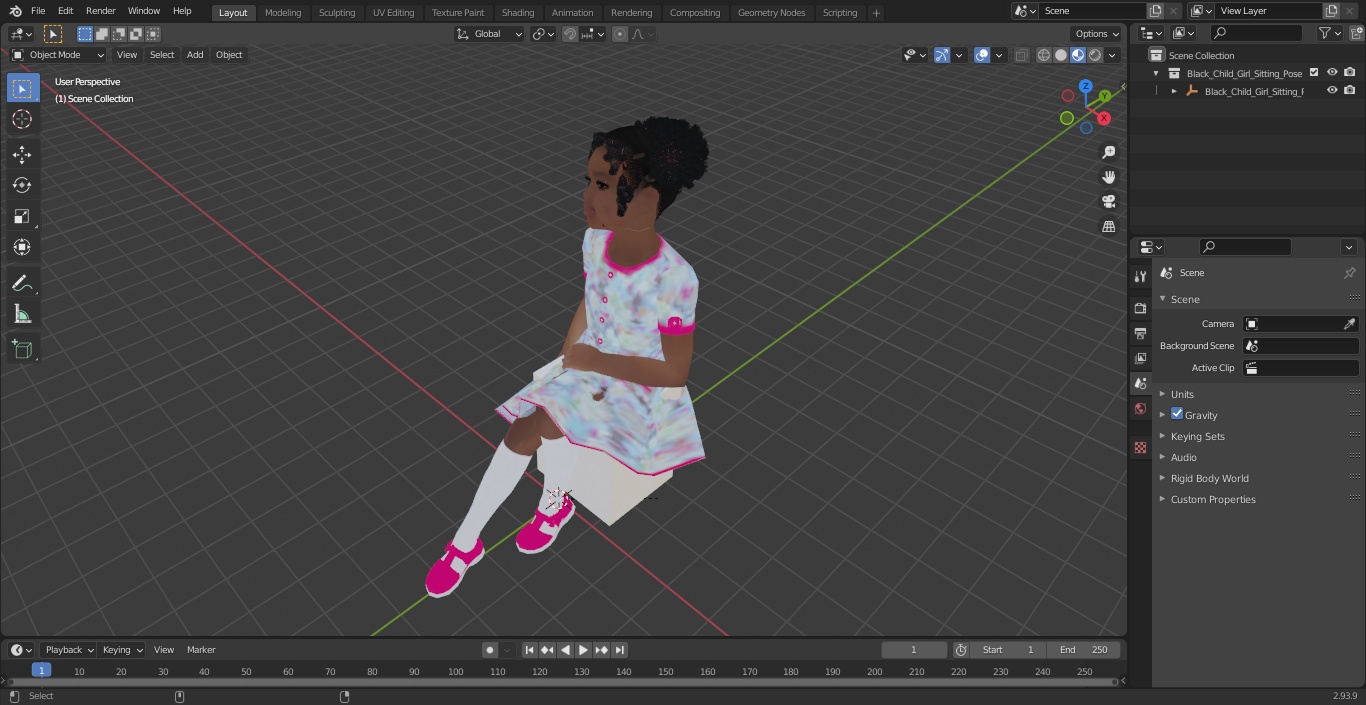Open the View Layer properties tab

(x=1140, y=358)
